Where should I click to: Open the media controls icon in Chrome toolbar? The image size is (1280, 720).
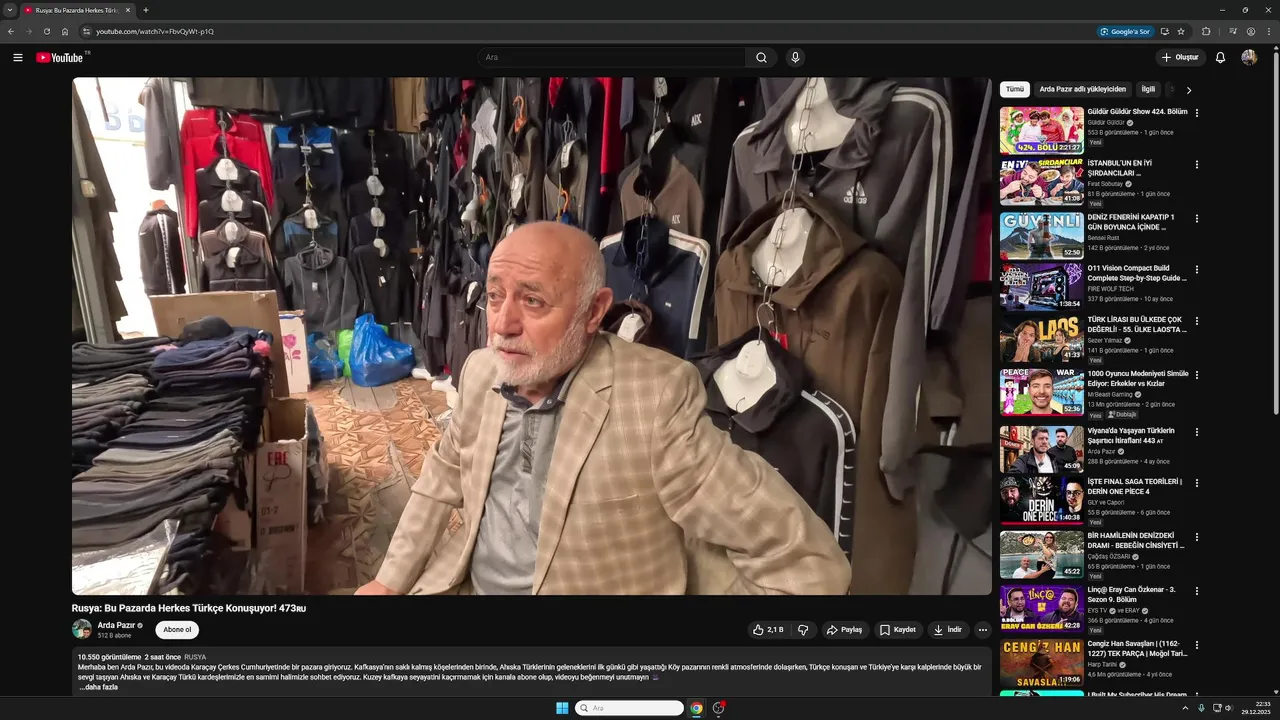1233,31
